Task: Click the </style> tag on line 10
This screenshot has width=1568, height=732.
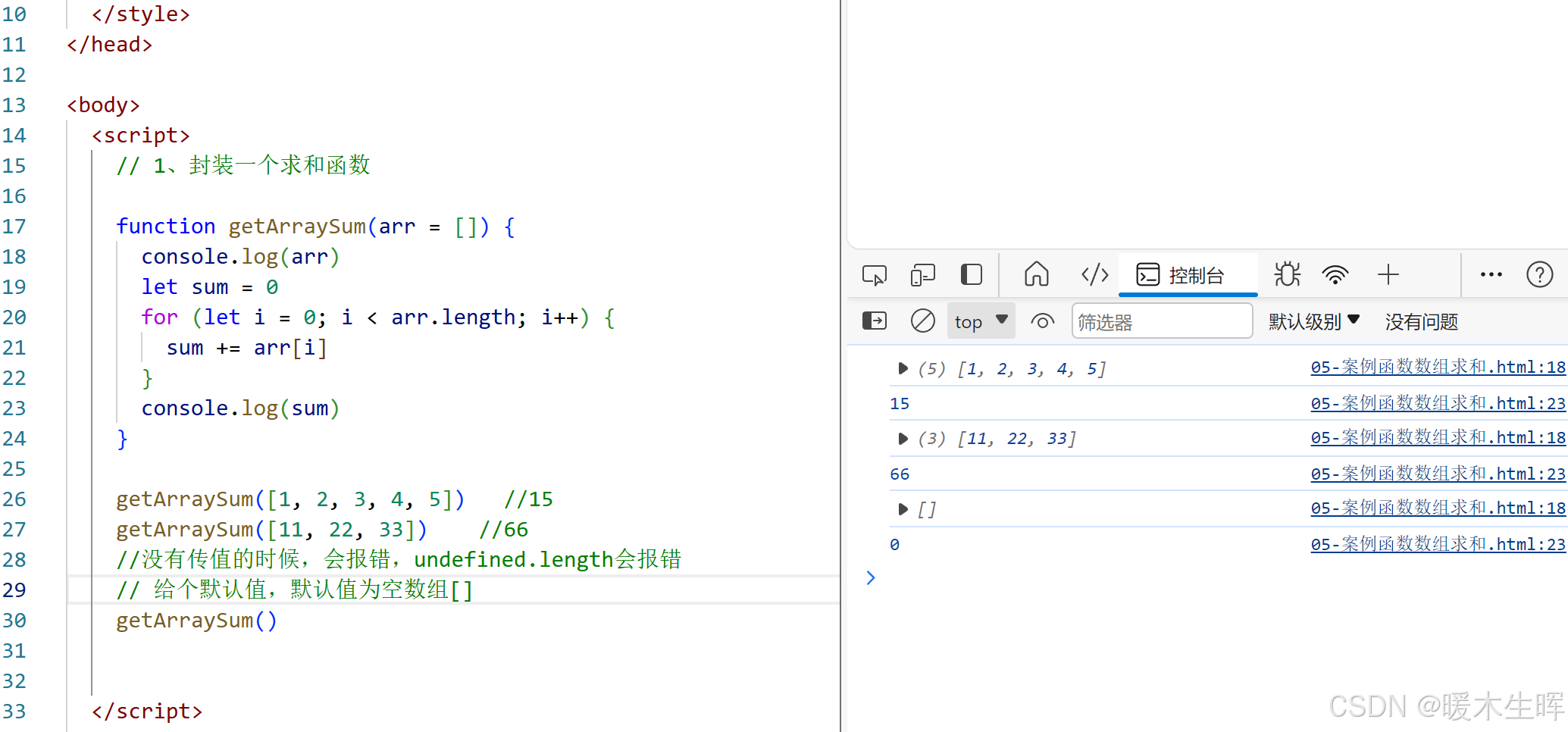Action: click(140, 14)
